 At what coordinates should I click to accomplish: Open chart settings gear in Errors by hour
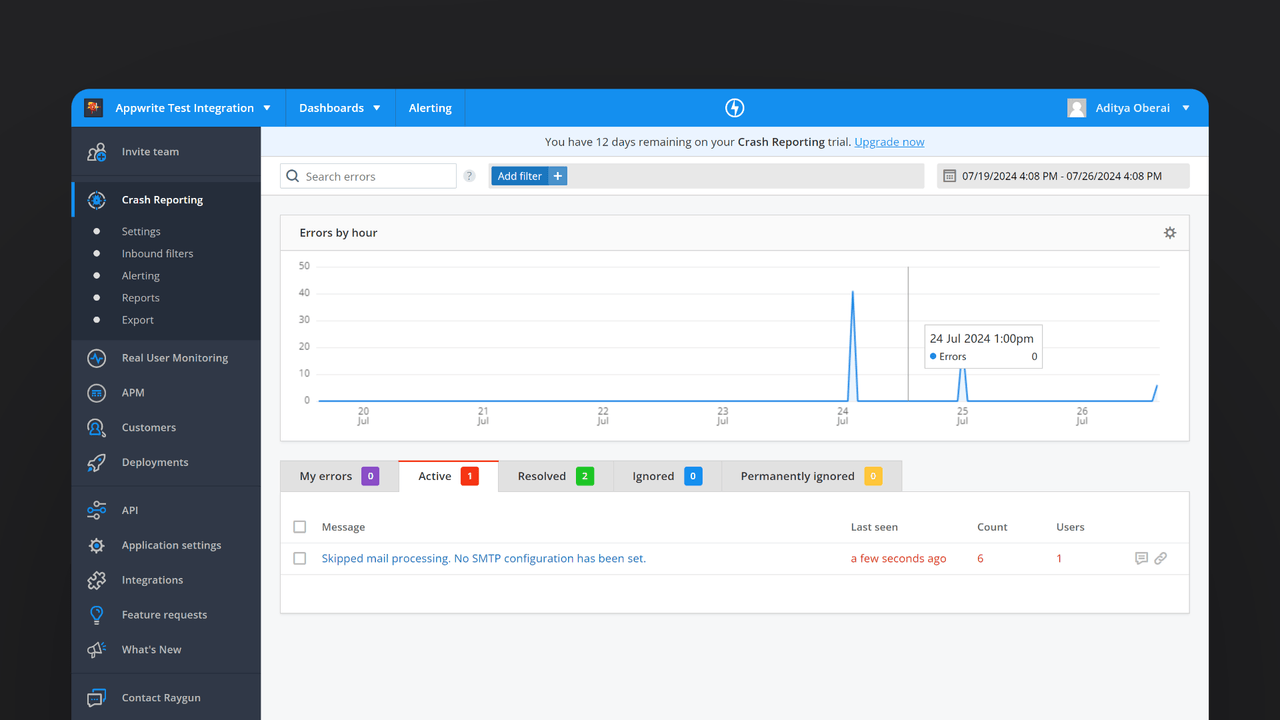coord(1170,233)
